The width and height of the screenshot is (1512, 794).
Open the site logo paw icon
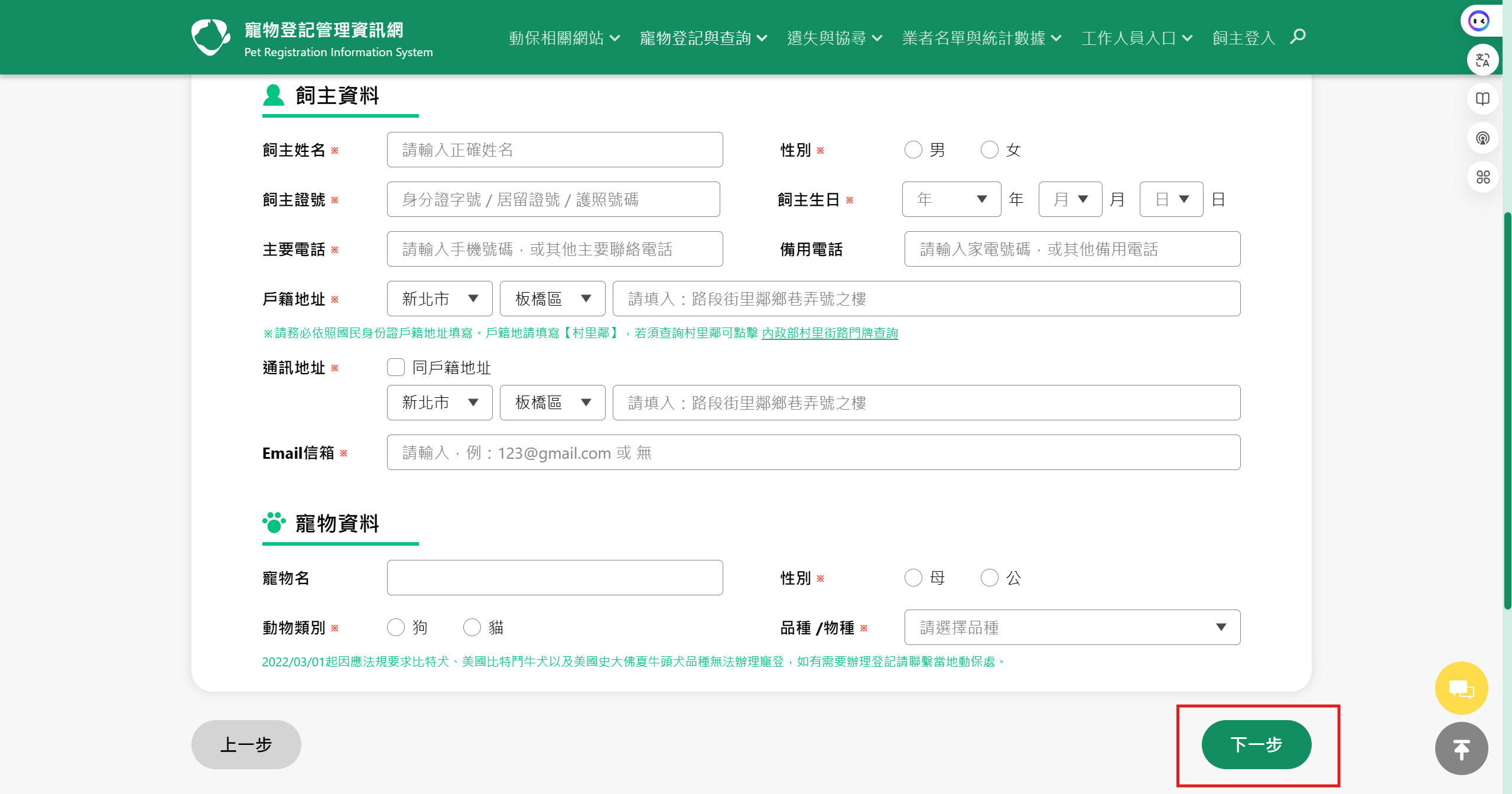pos(210,36)
